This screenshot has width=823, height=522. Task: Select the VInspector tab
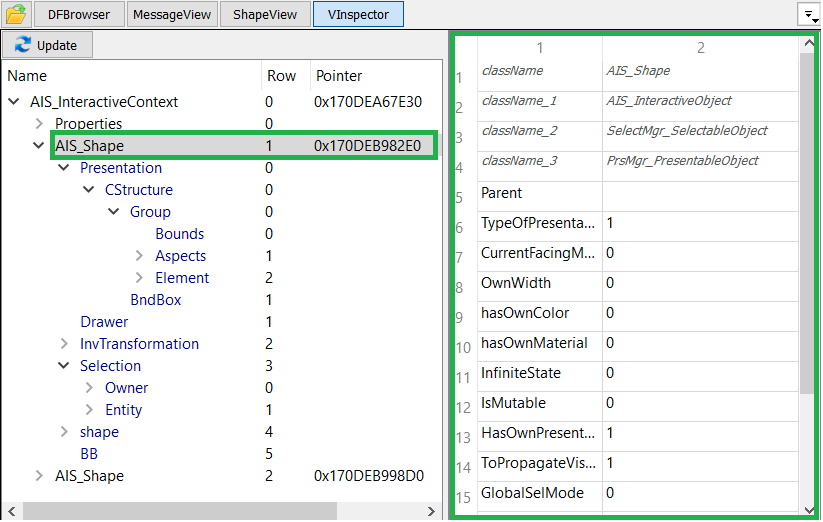click(357, 15)
